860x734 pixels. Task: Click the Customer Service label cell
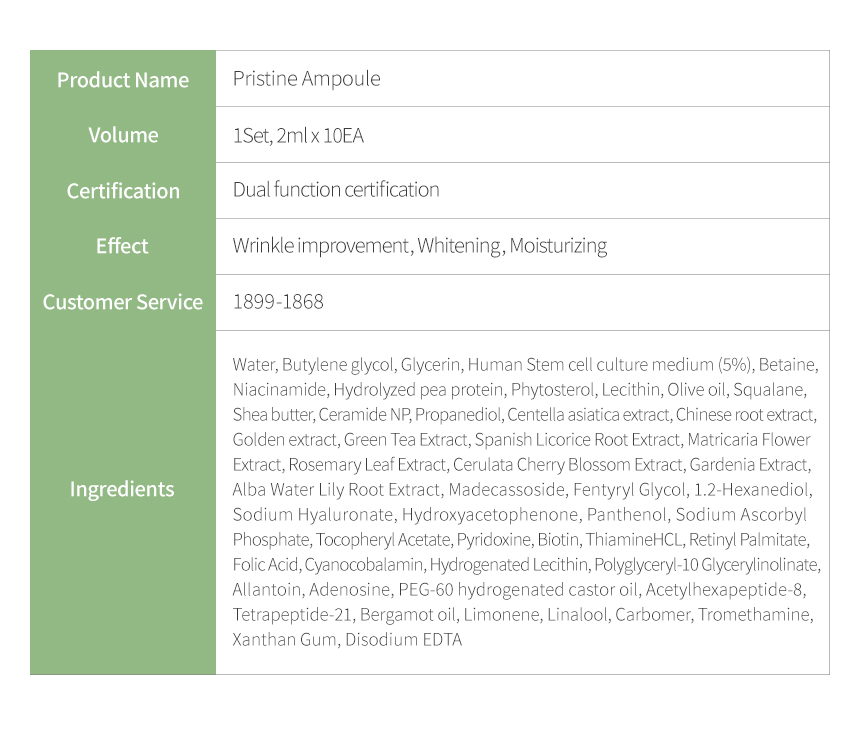[123, 302]
